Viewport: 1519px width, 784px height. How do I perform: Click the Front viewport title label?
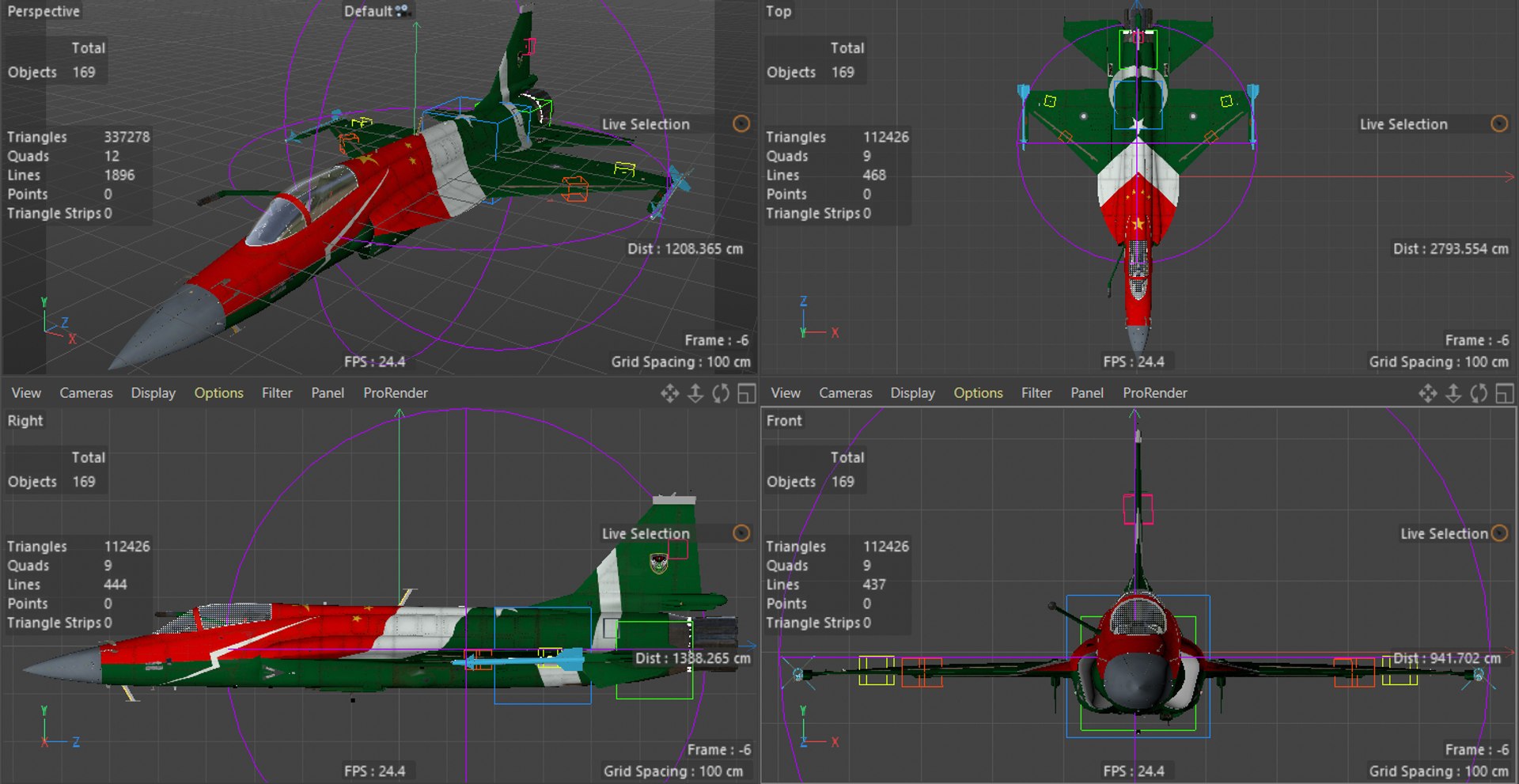784,421
